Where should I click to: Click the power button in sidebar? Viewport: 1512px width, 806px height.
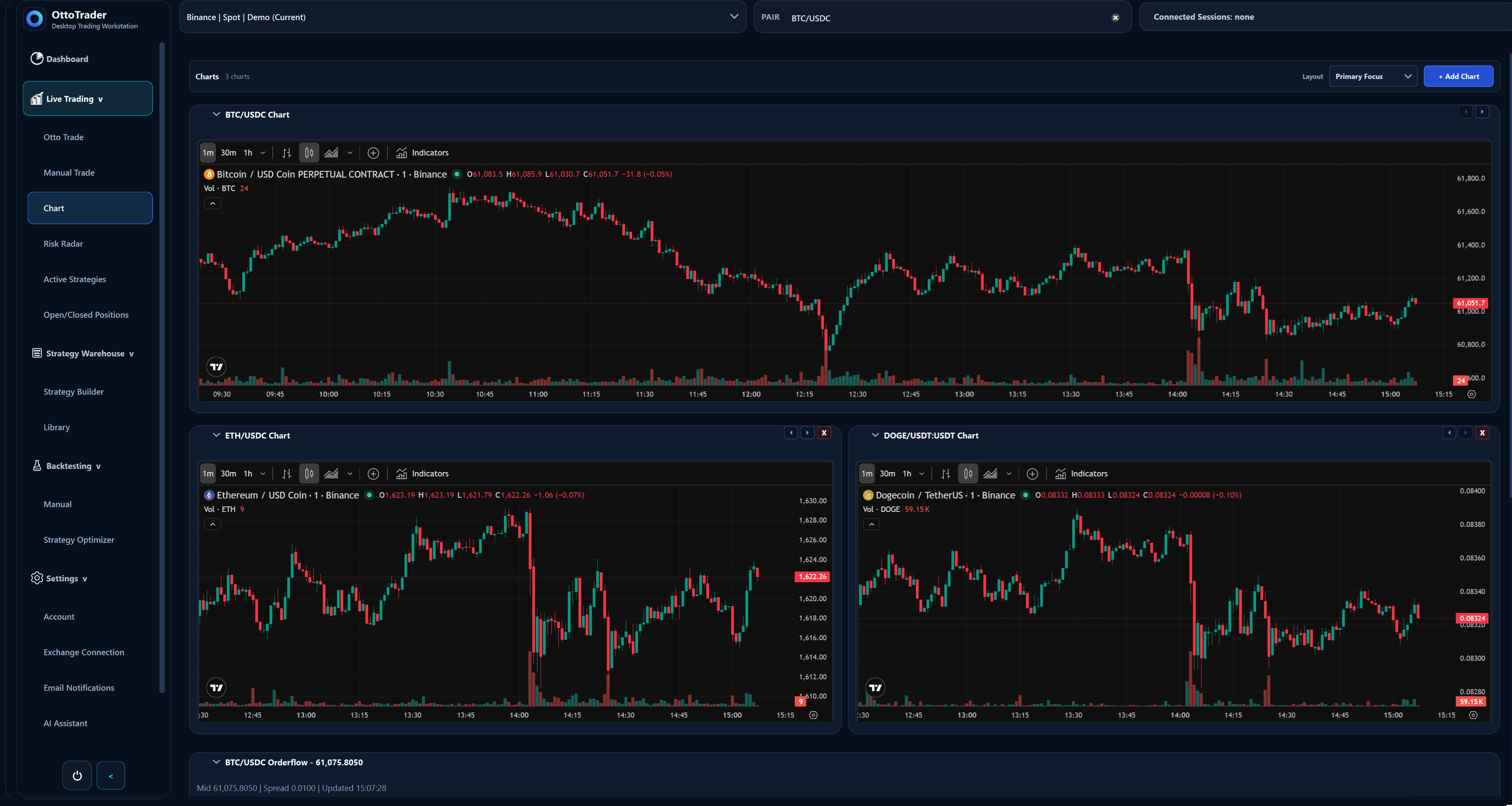click(77, 776)
